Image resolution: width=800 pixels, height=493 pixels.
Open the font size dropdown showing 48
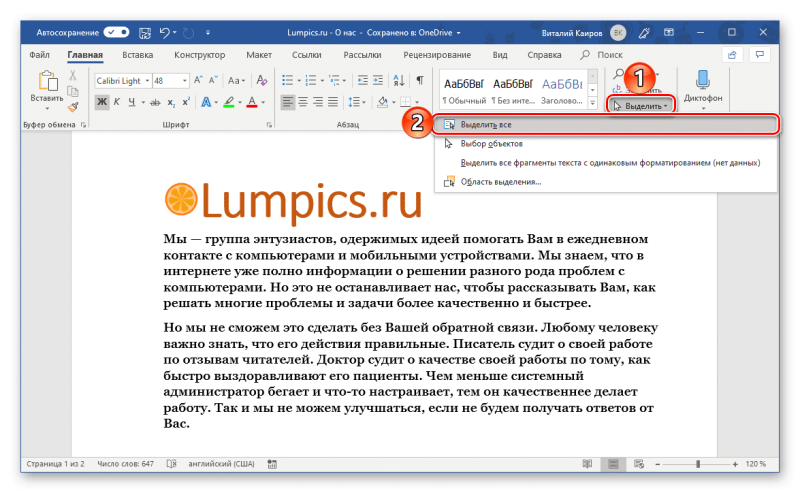pyautogui.click(x=184, y=81)
